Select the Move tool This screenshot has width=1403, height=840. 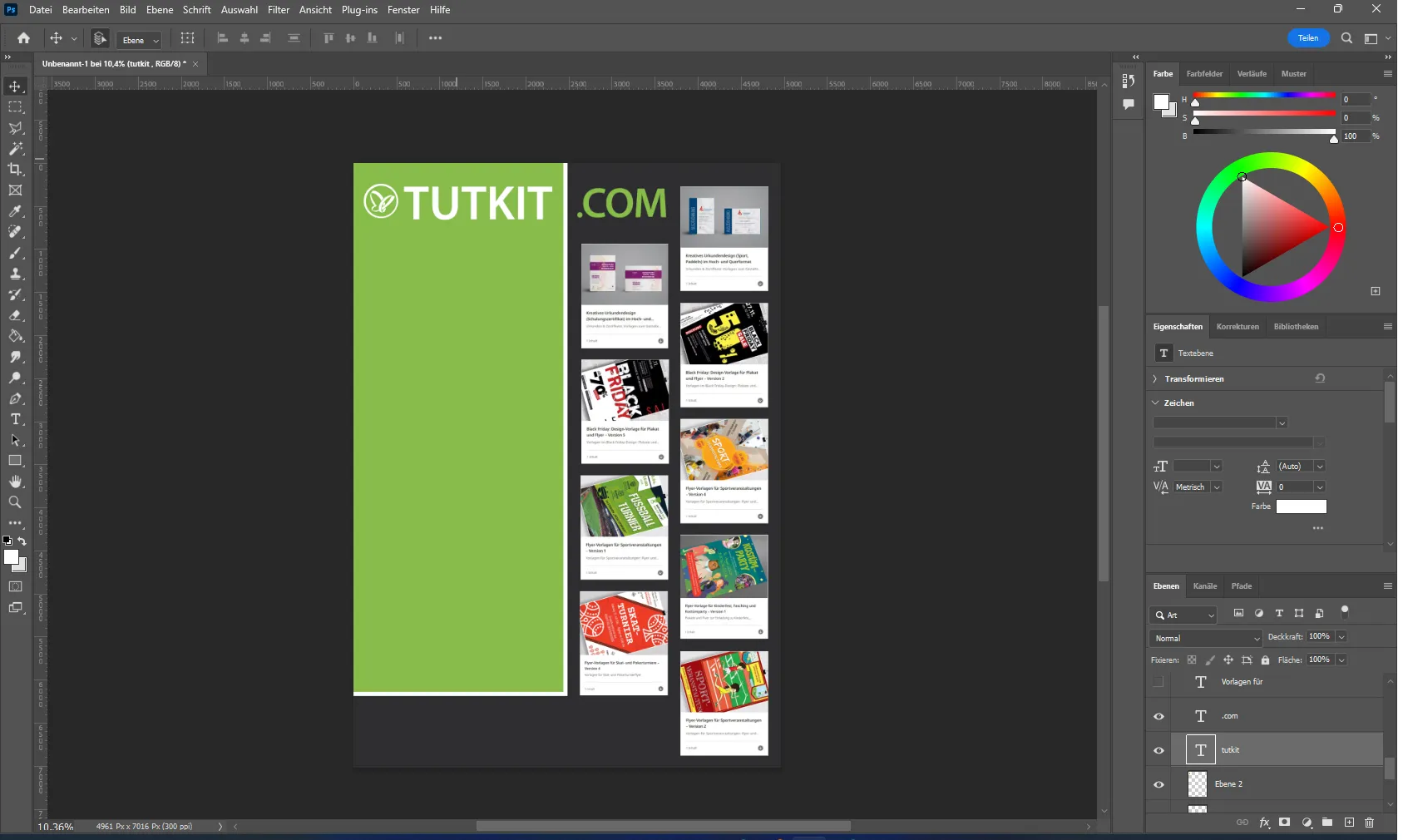pyautogui.click(x=15, y=86)
